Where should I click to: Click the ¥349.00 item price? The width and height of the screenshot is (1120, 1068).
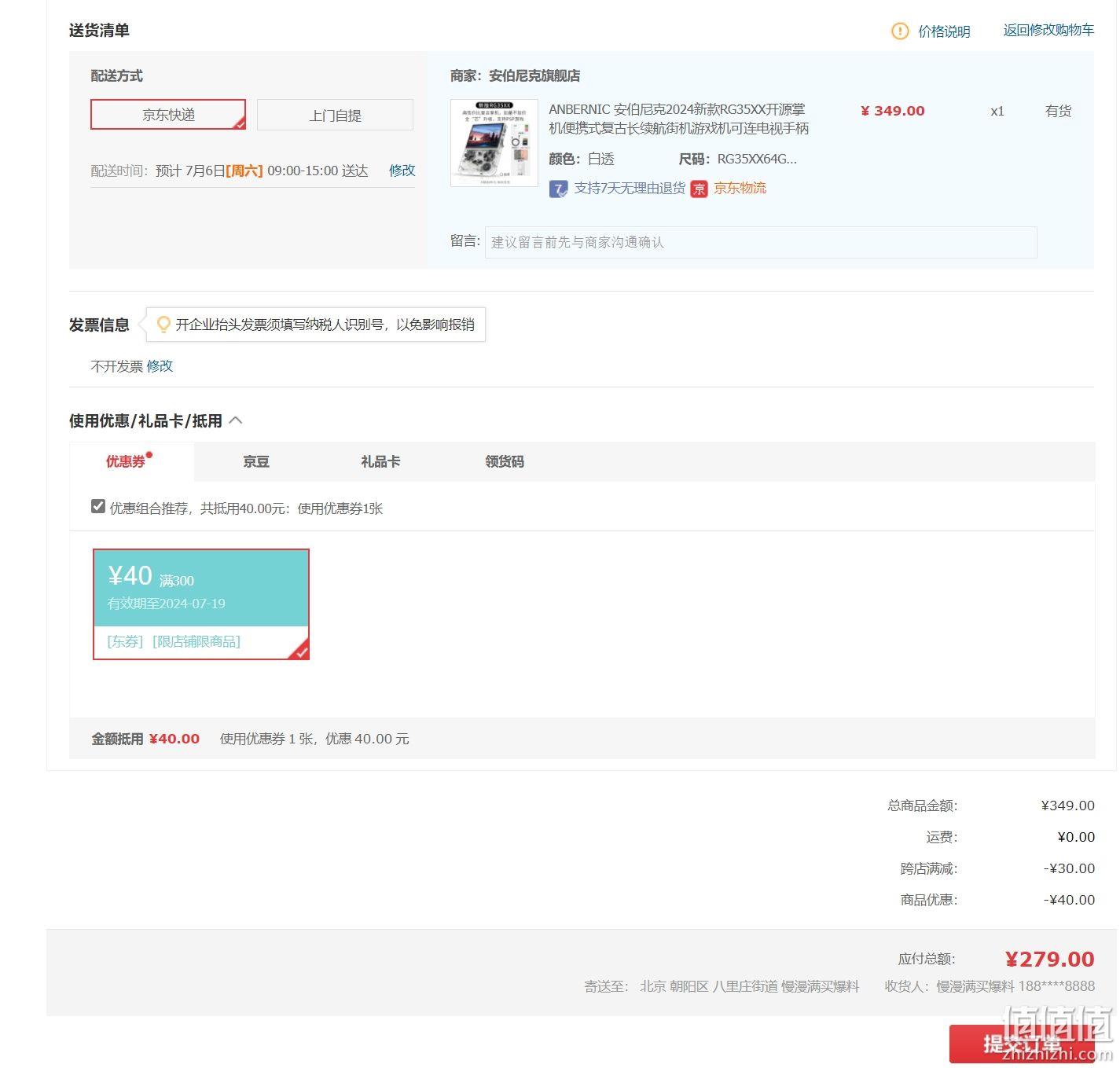893,111
